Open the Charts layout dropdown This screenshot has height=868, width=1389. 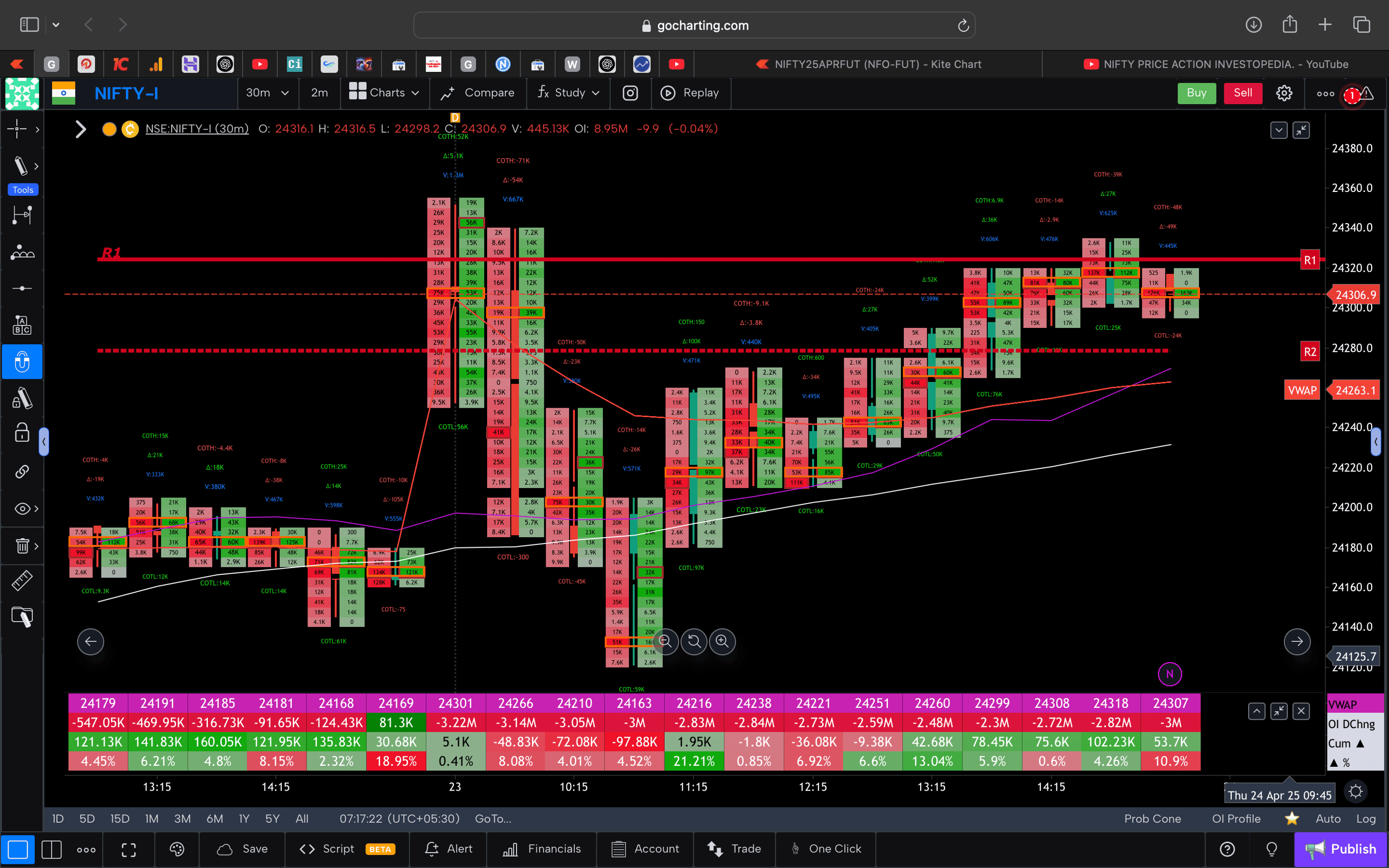click(384, 93)
